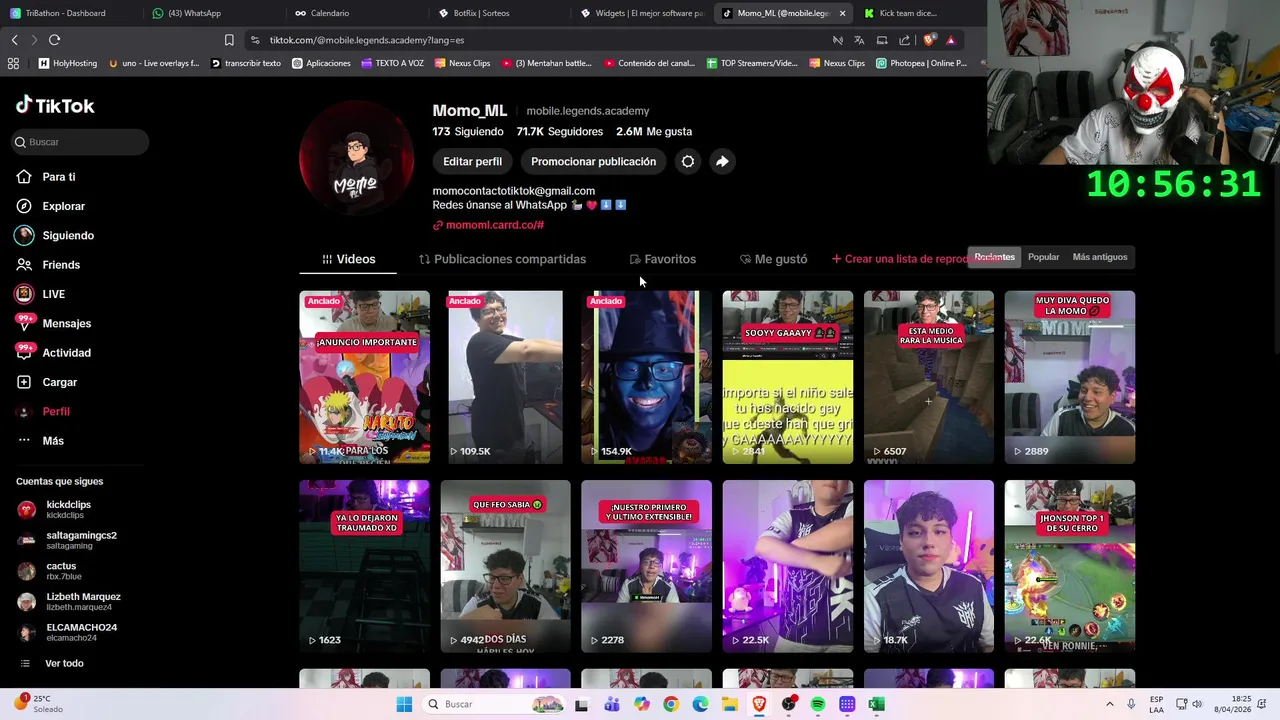
Task: Open pinned video ANUNCIO IMPORTANTE
Action: pos(364,377)
